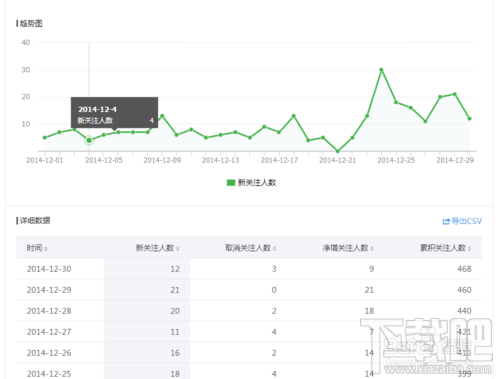Select the 2014-12-29 table row
Image resolution: width=500 pixels, height=379 pixels.
click(249, 290)
